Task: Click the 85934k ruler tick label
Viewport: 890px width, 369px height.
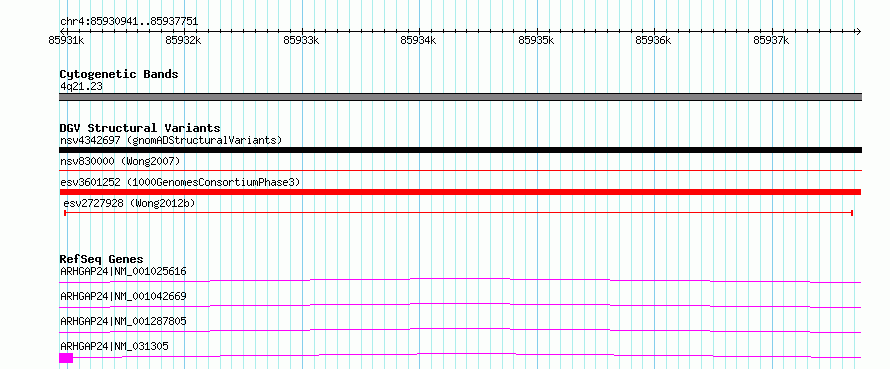Action: (418, 40)
